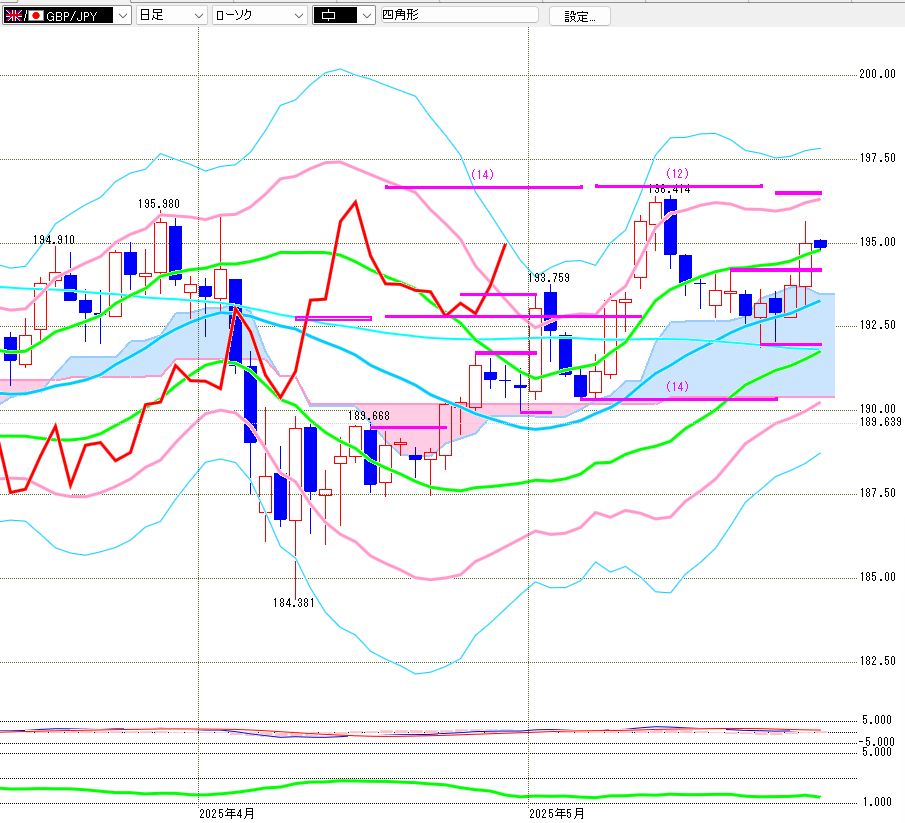The height and width of the screenshot is (823, 905).
Task: Click the 192.50 price axis label
Action: 877,325
